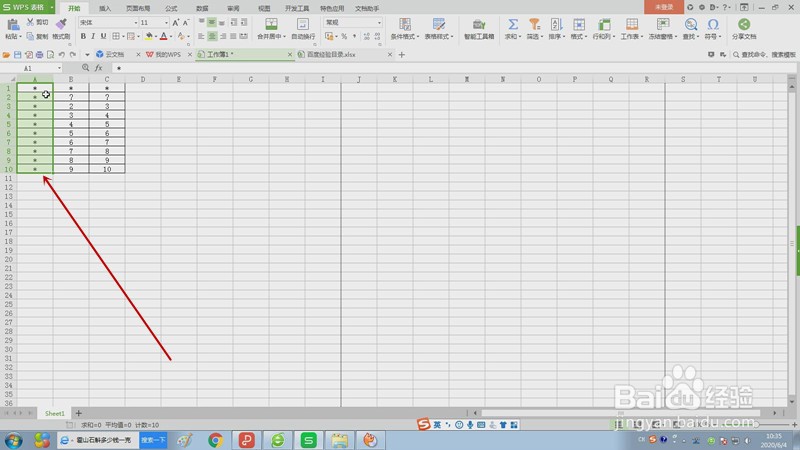Close the 我的WPS tab
This screenshot has width=800, height=450.
pyautogui.click(x=190, y=55)
